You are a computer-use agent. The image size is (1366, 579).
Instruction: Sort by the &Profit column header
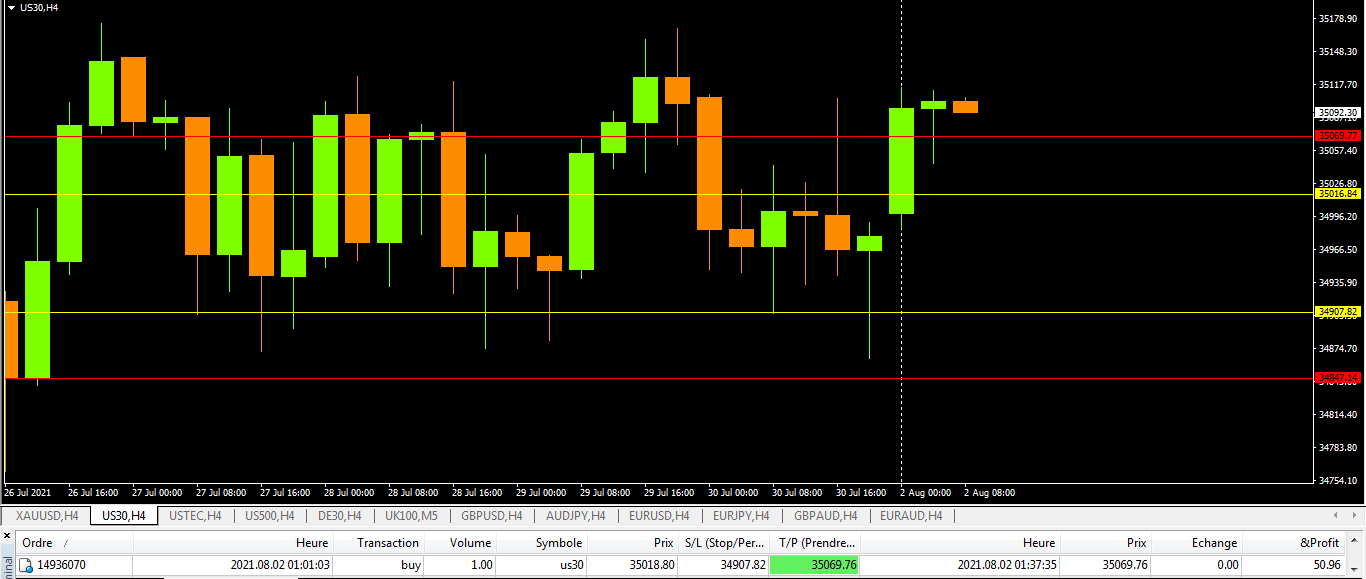click(1318, 543)
